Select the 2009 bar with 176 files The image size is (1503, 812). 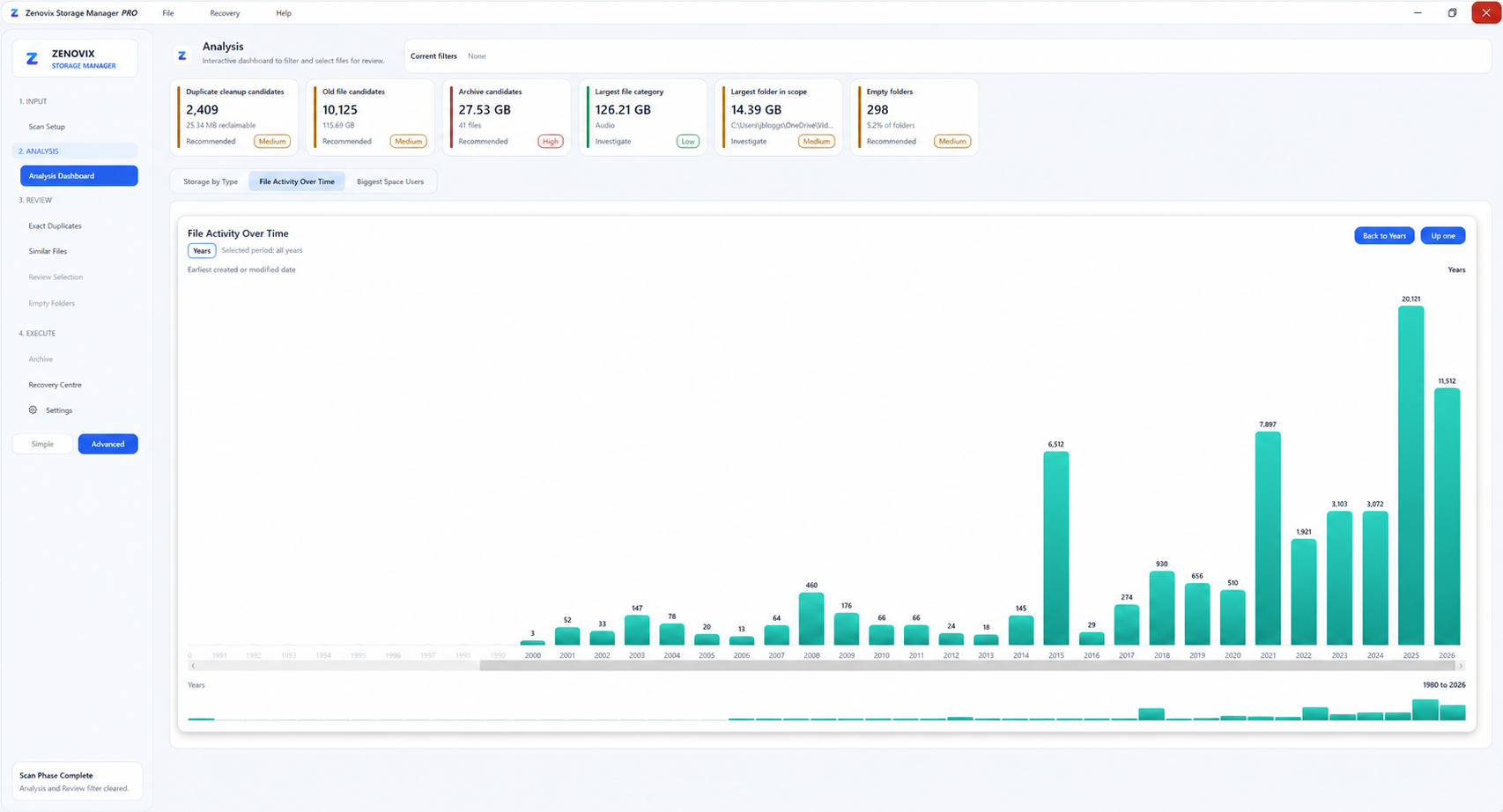[x=847, y=629]
